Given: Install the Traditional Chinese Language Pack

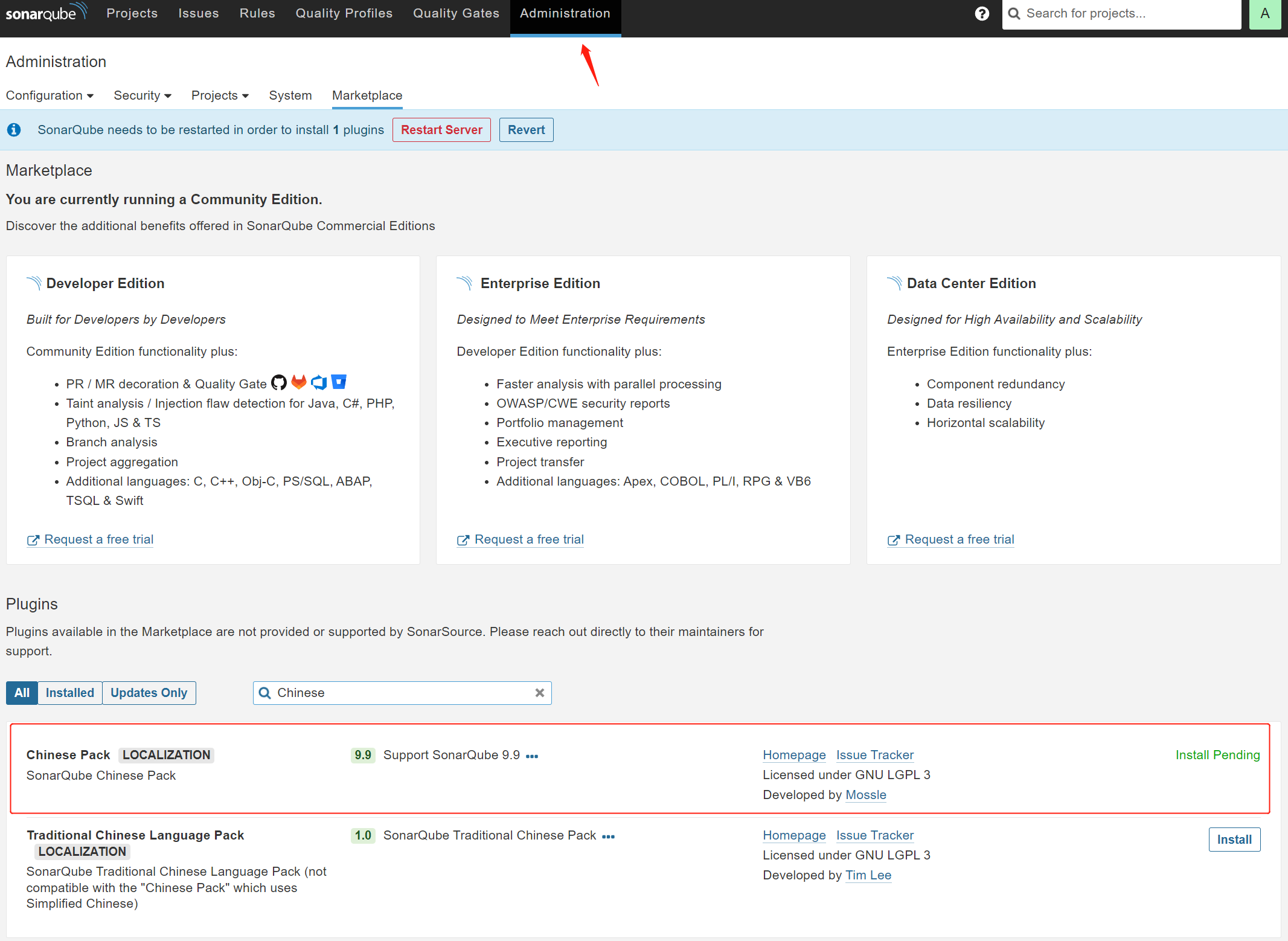Looking at the screenshot, I should click(1234, 840).
